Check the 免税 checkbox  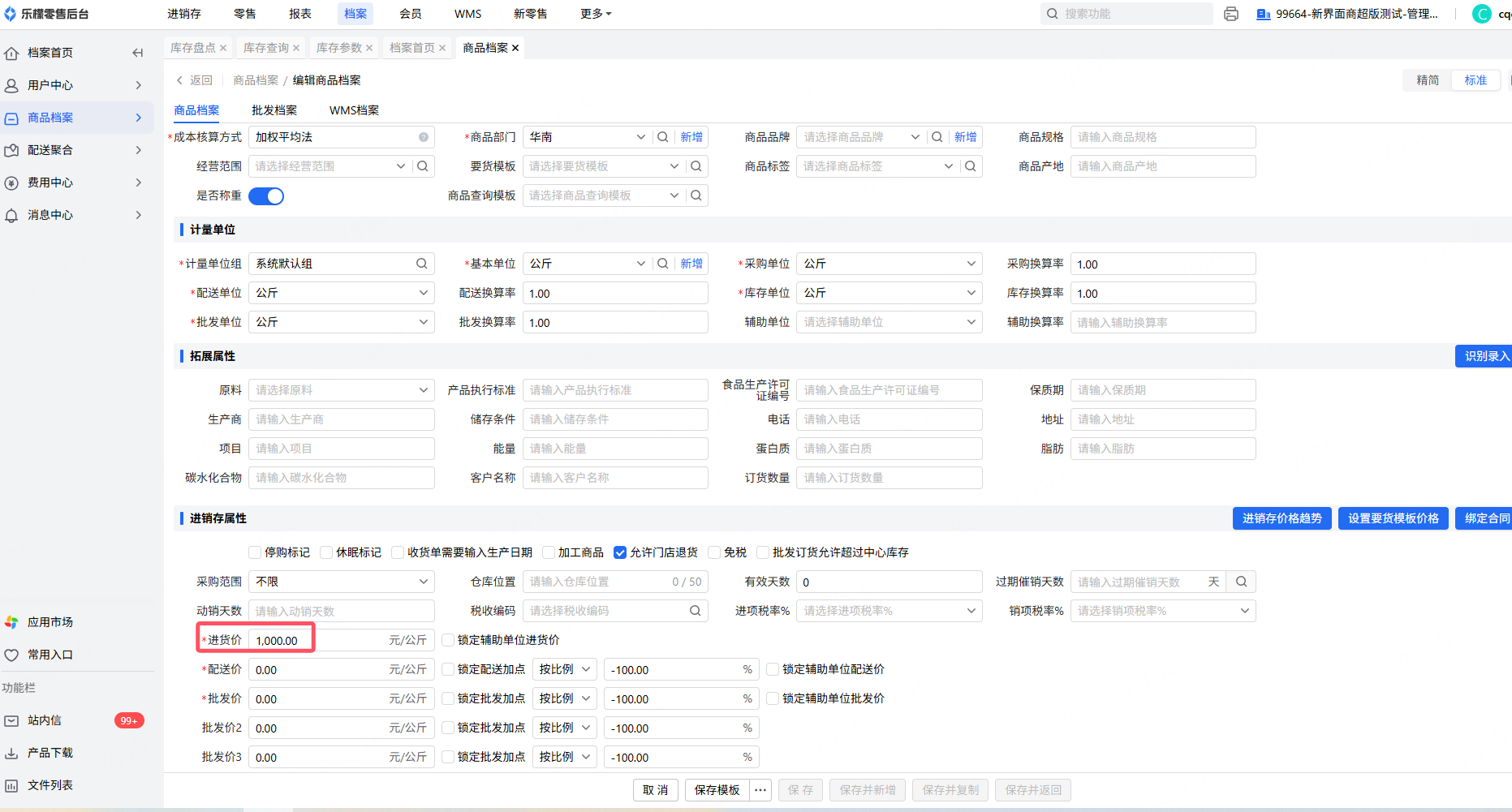pyautogui.click(x=714, y=552)
